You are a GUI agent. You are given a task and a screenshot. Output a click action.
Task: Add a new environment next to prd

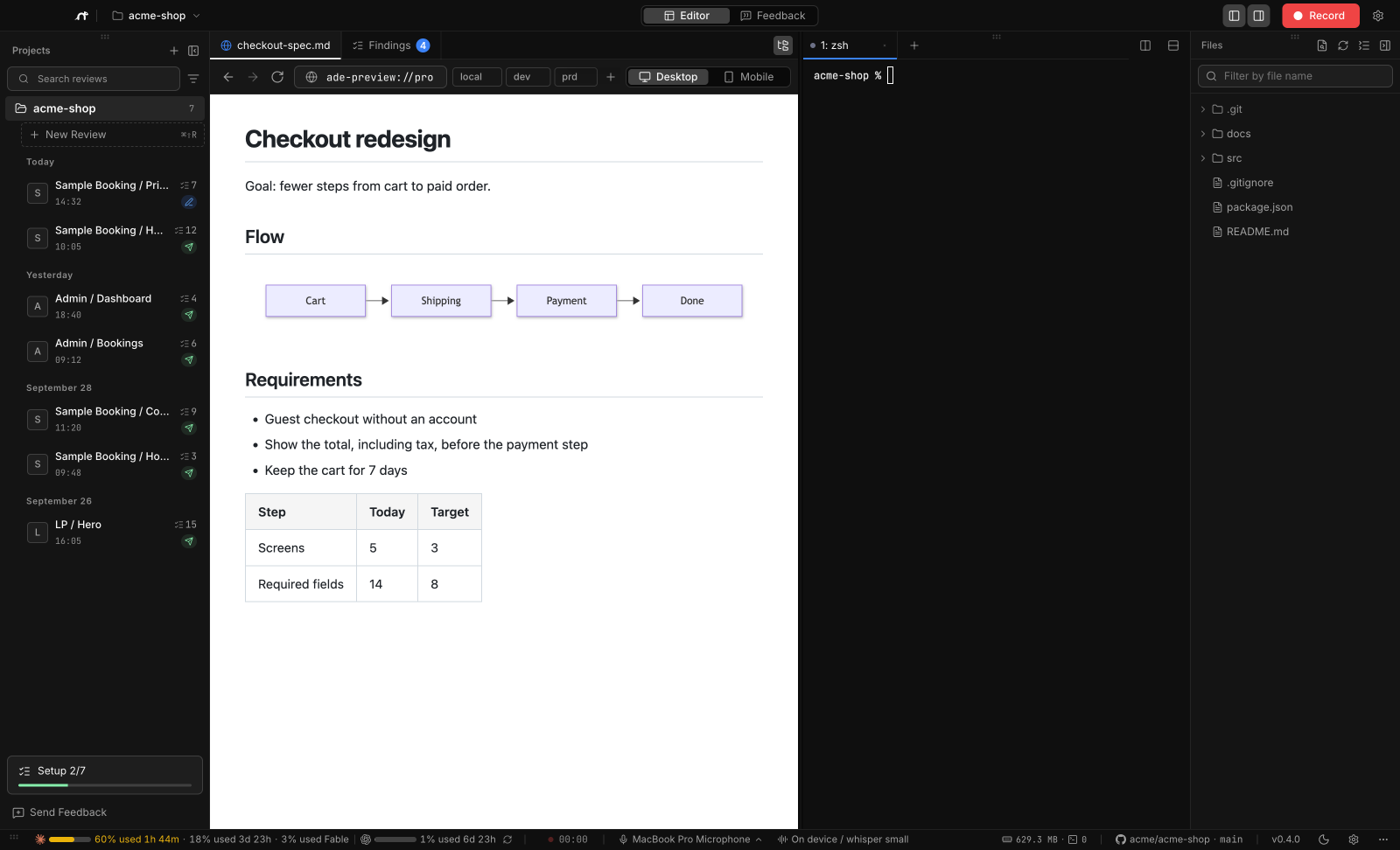pyautogui.click(x=611, y=77)
